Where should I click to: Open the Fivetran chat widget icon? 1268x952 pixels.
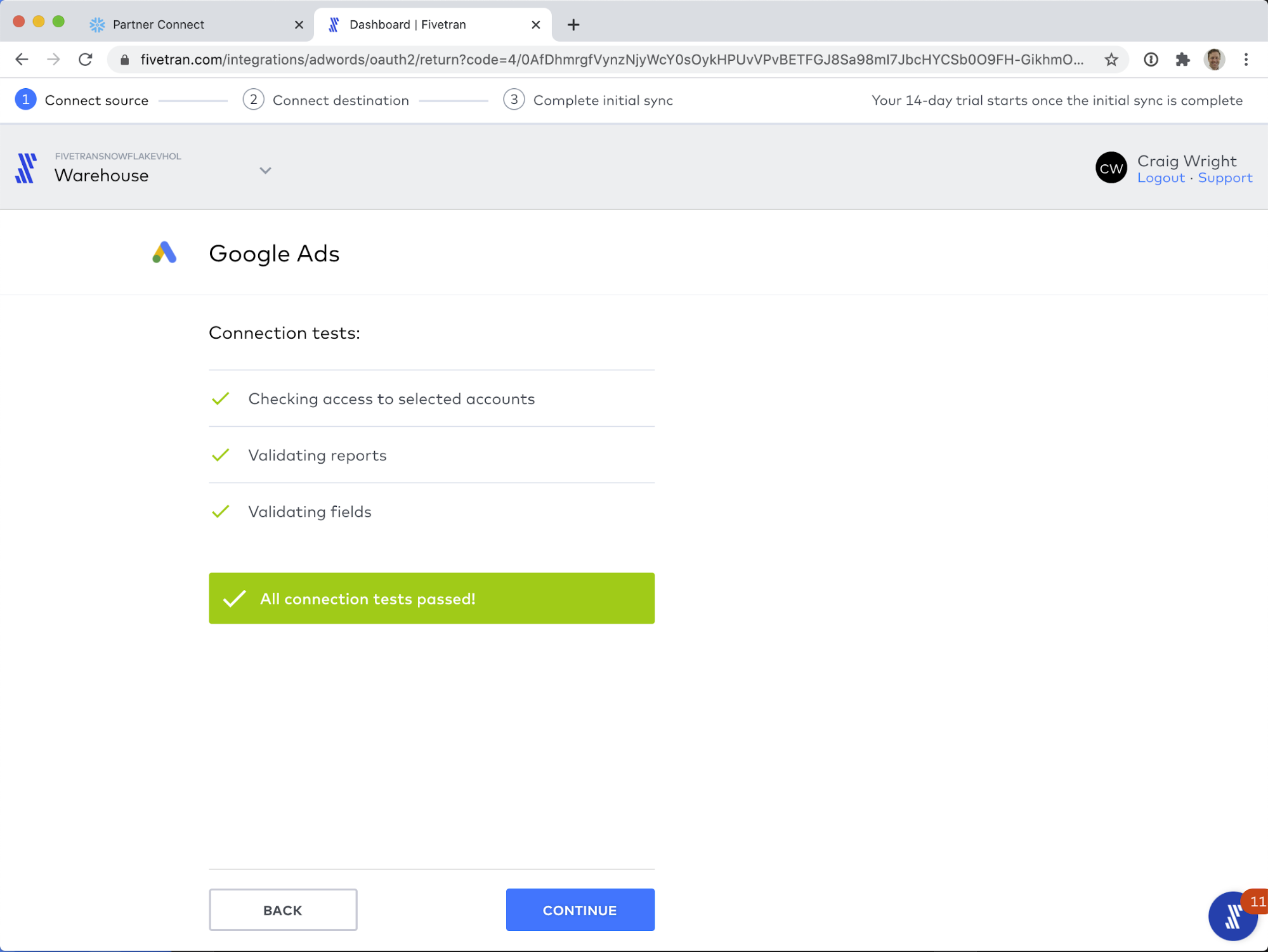coord(1232,916)
